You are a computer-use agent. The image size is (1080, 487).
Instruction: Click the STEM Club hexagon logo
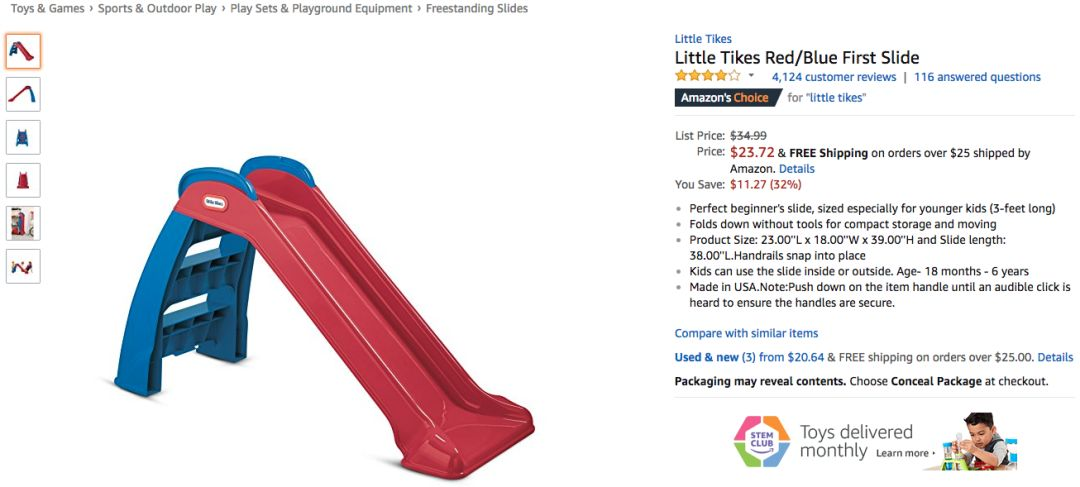tap(762, 441)
